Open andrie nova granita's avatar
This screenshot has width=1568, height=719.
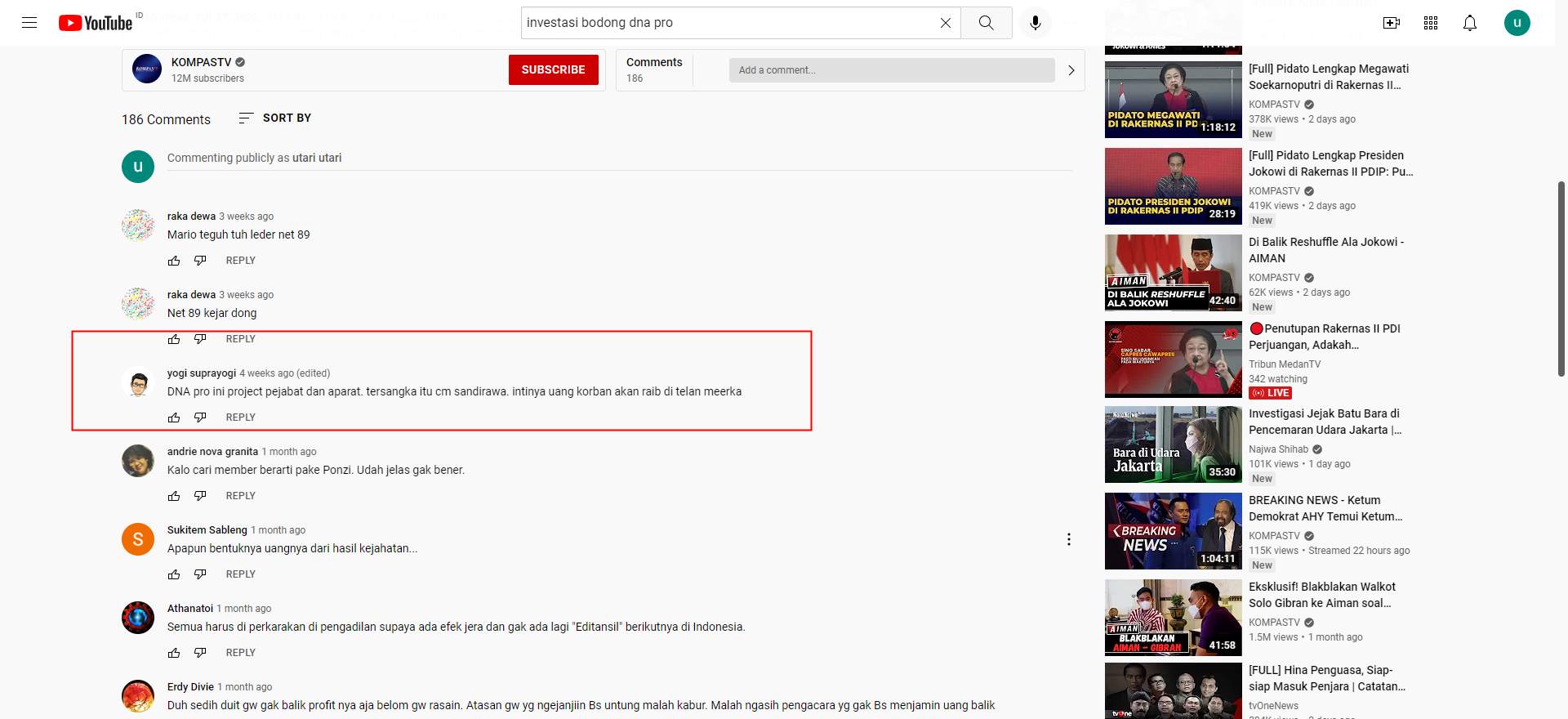point(138,461)
